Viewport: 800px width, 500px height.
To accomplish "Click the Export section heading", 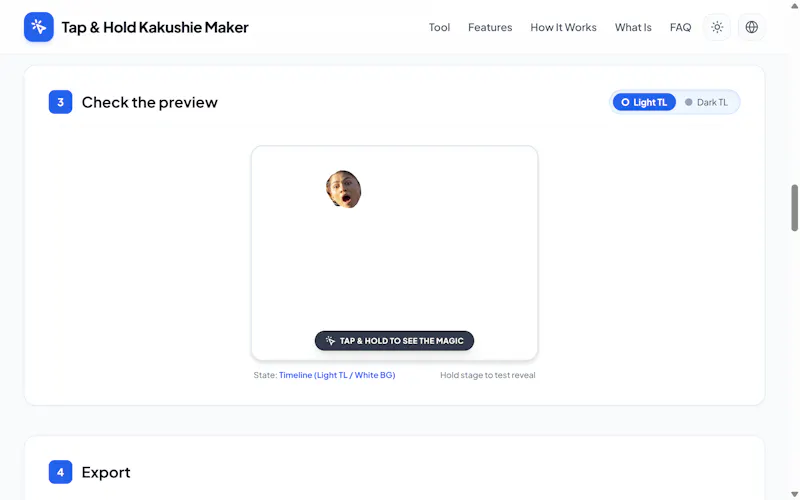I will (x=106, y=472).
